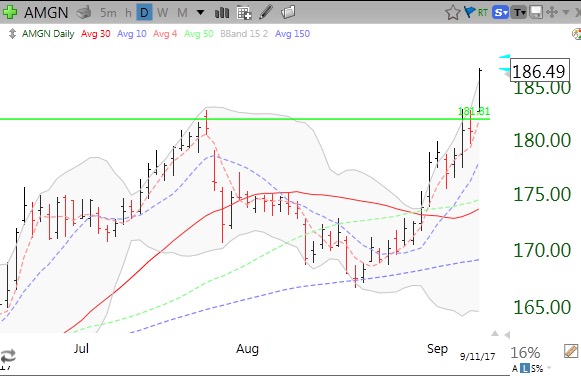Click the 165.00 price axis label
Image resolution: width=581 pixels, height=376 pixels.
click(542, 307)
